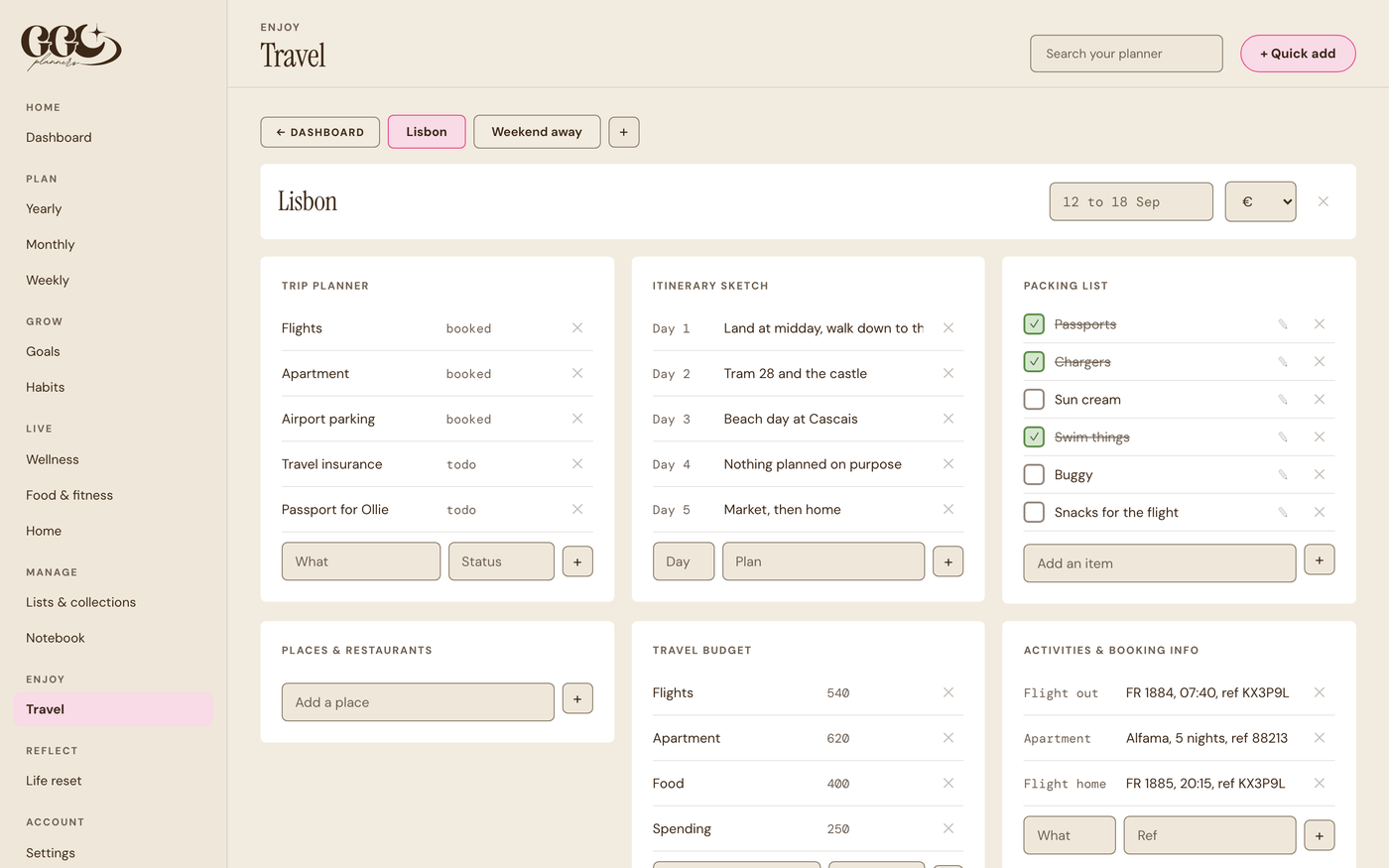
Task: Remove Snacks for the flight item
Action: tap(1320, 513)
